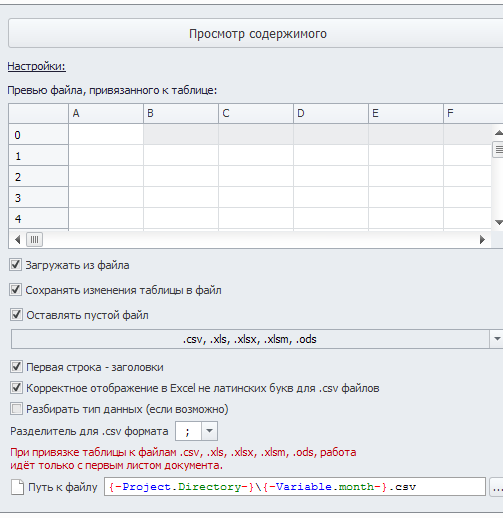
Task: Select column A header in preview table
Action: click(x=106, y=113)
